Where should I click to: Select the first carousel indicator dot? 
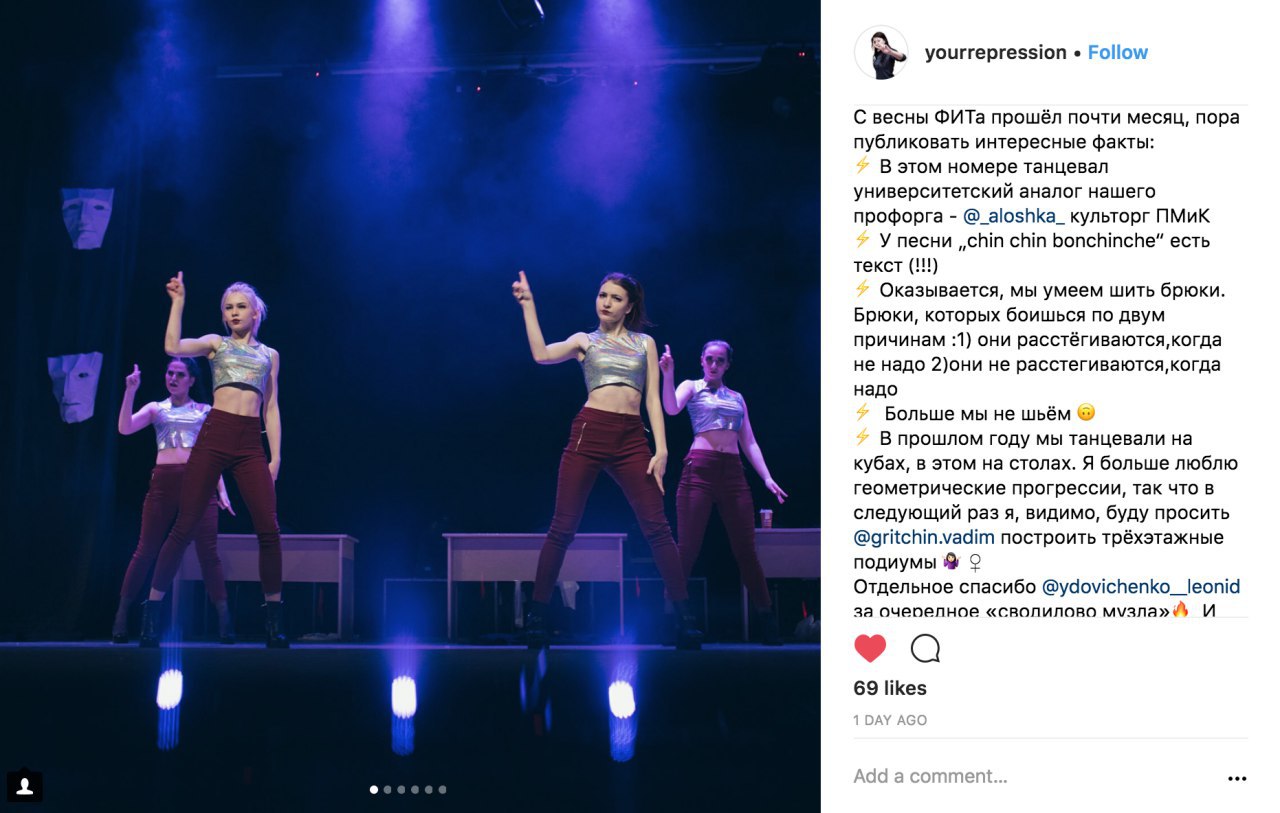[374, 790]
